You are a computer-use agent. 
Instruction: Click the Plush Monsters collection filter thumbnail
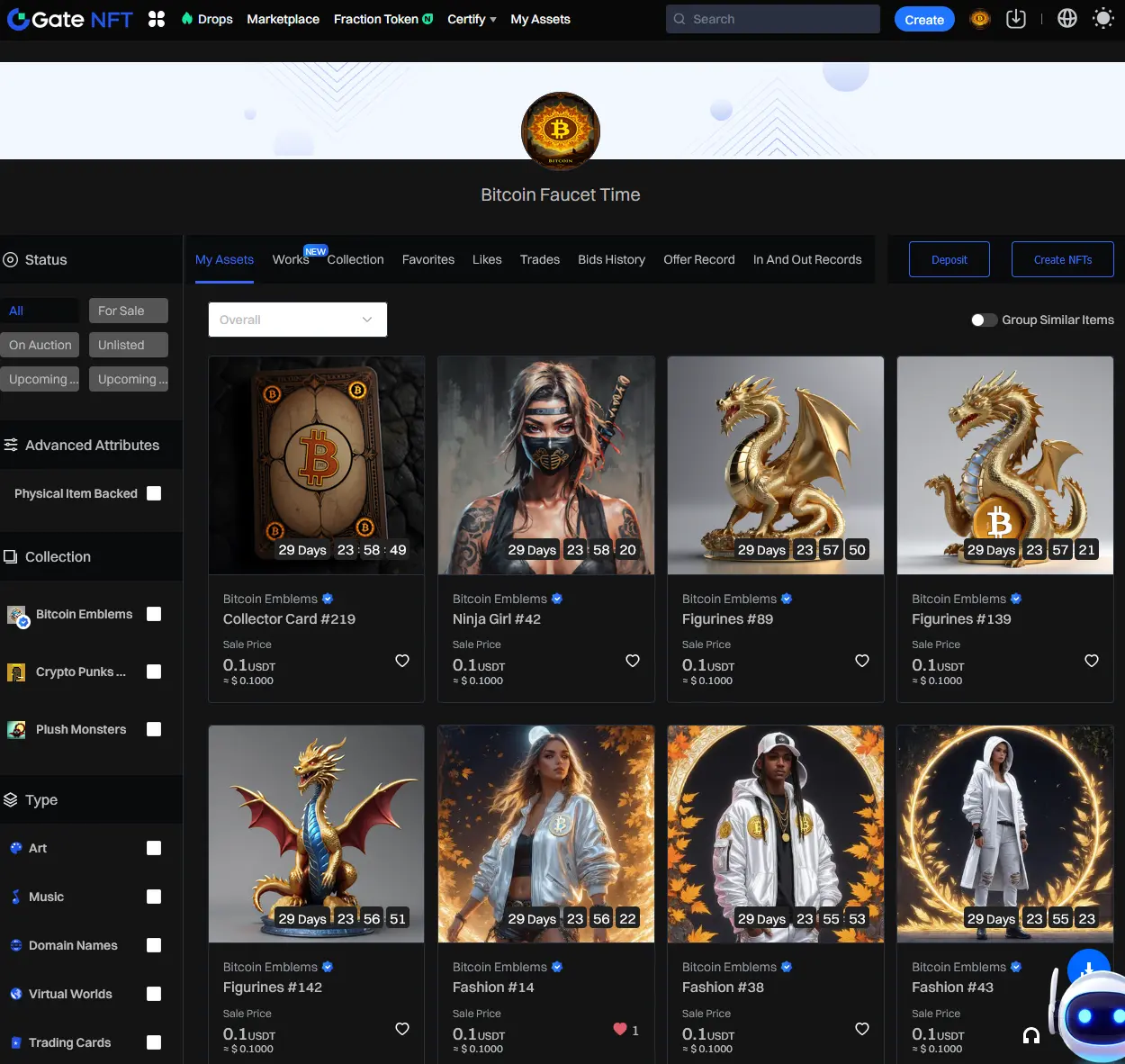(x=16, y=729)
